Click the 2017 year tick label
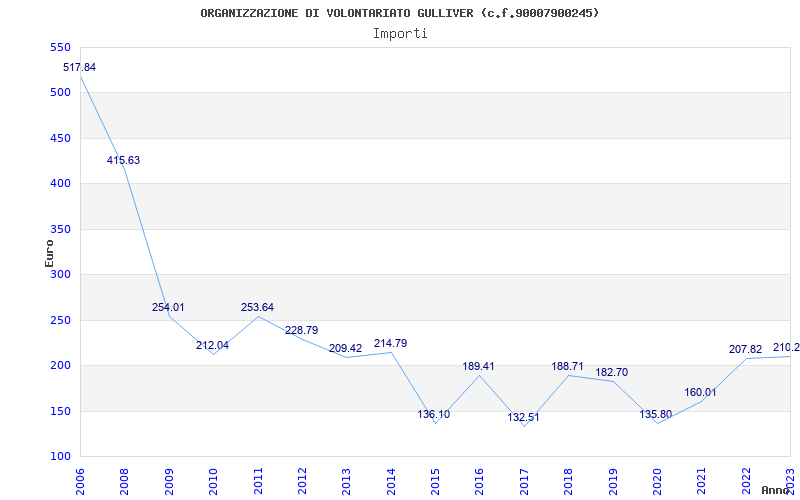800x500 pixels. coord(524,482)
